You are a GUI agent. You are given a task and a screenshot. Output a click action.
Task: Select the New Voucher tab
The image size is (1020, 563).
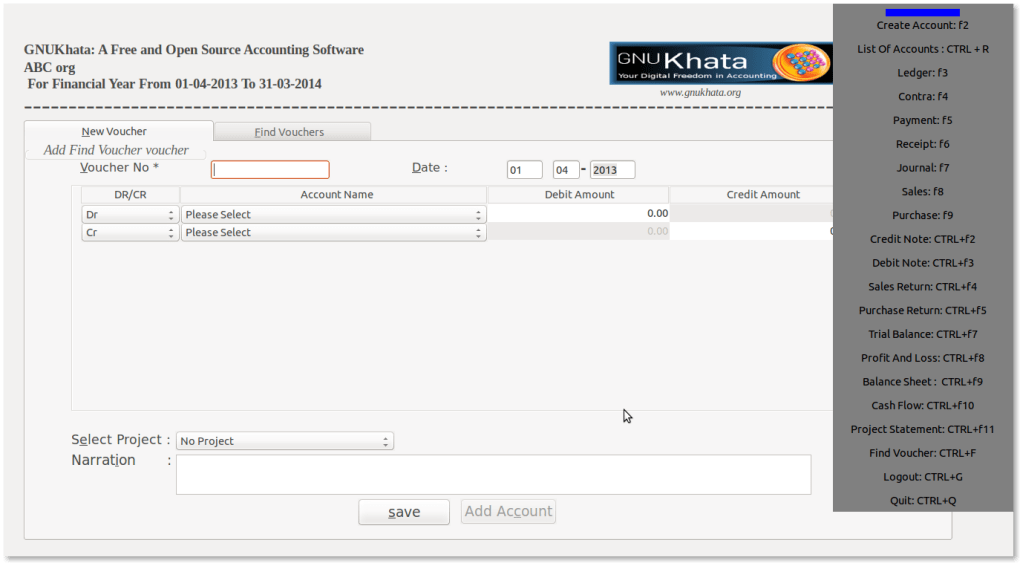tap(115, 131)
